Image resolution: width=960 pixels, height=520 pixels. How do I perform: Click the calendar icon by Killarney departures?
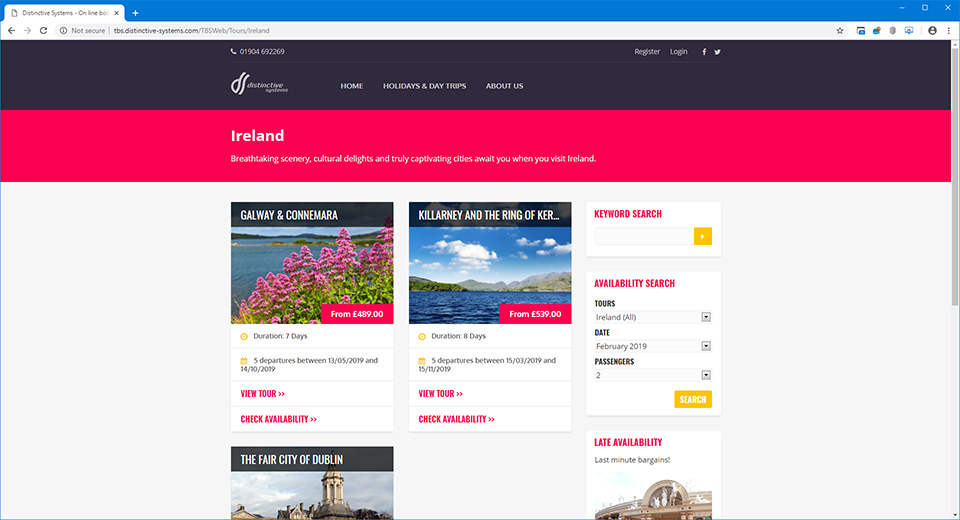pyautogui.click(x=422, y=361)
